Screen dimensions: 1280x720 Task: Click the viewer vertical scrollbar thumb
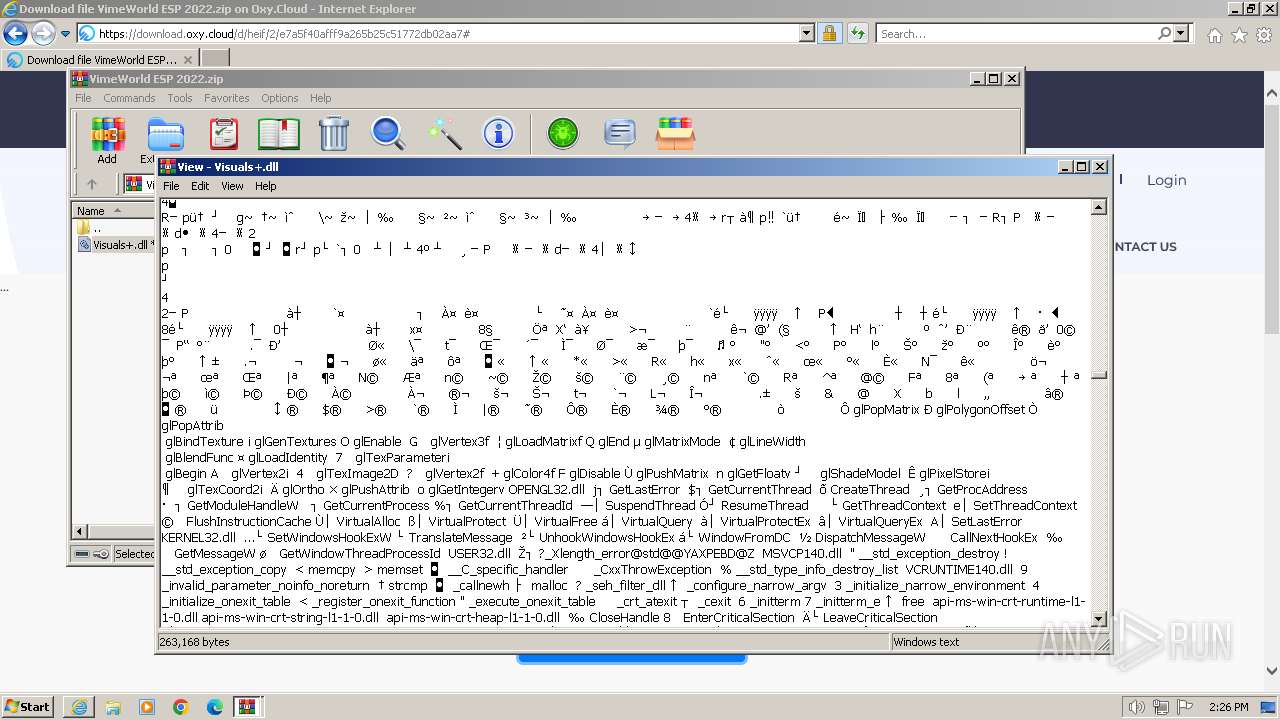1098,376
